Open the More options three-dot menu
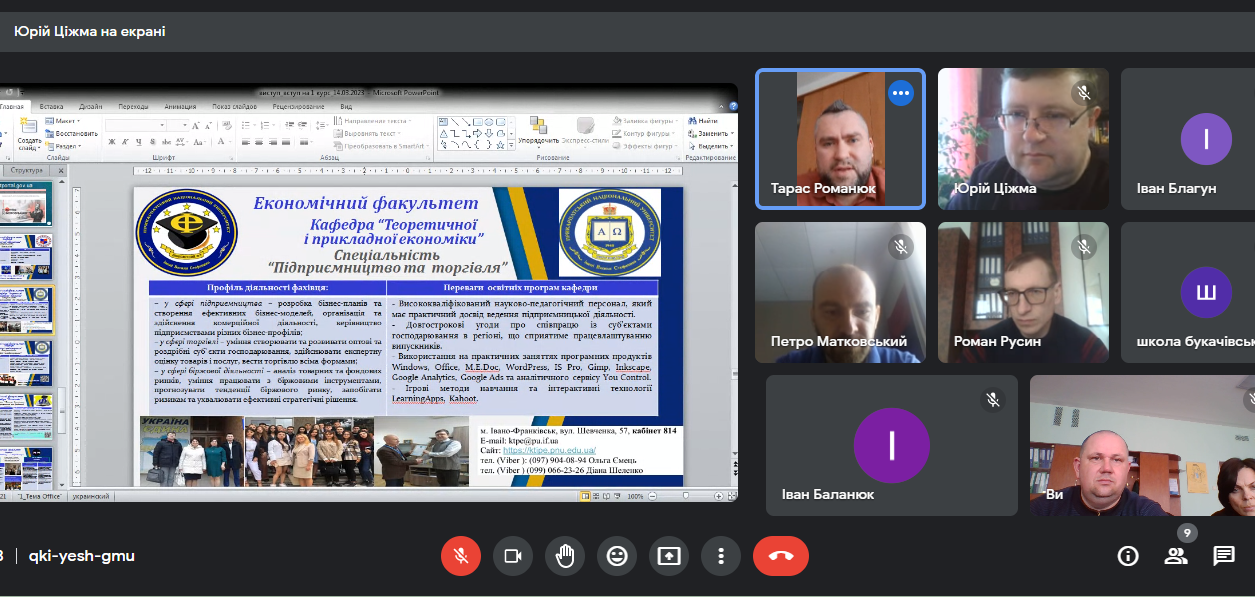The width and height of the screenshot is (1255, 597). [721, 556]
